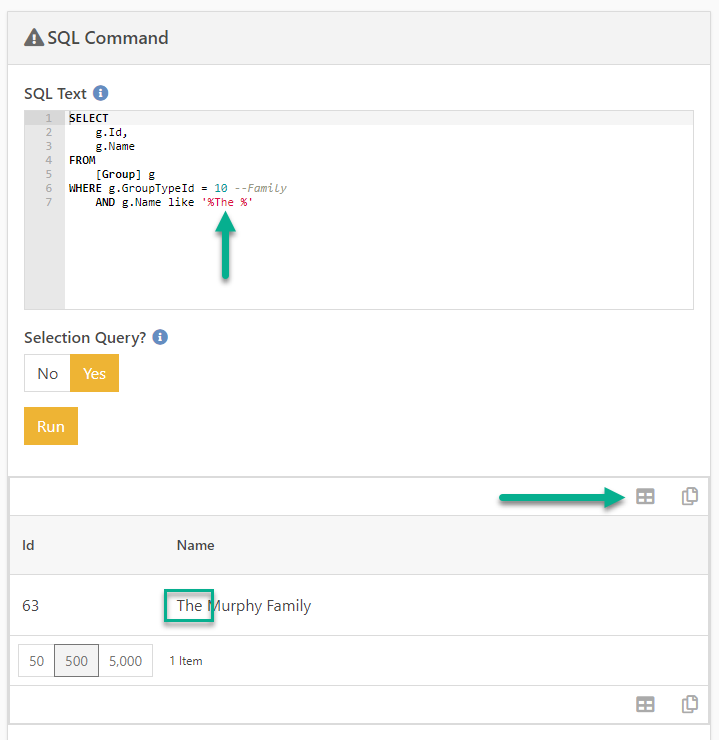The height and width of the screenshot is (740, 719).
Task: Sort results by the Id column header
Action: [28, 545]
